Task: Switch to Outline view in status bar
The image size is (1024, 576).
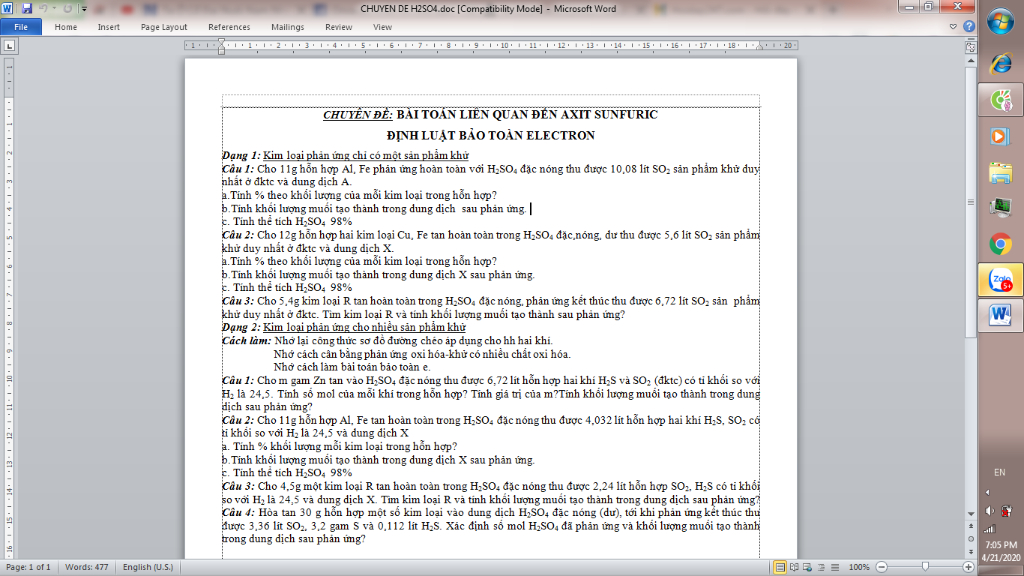Action: coord(822,568)
